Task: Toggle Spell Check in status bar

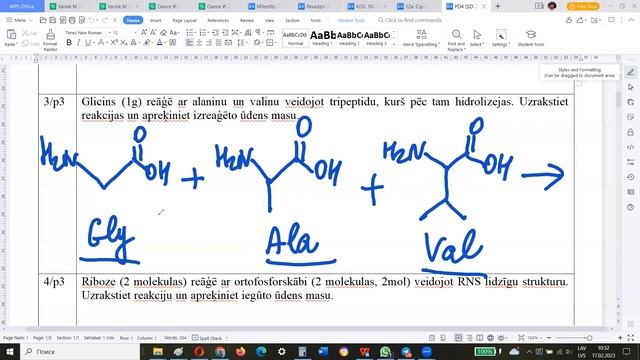Action: [208, 338]
